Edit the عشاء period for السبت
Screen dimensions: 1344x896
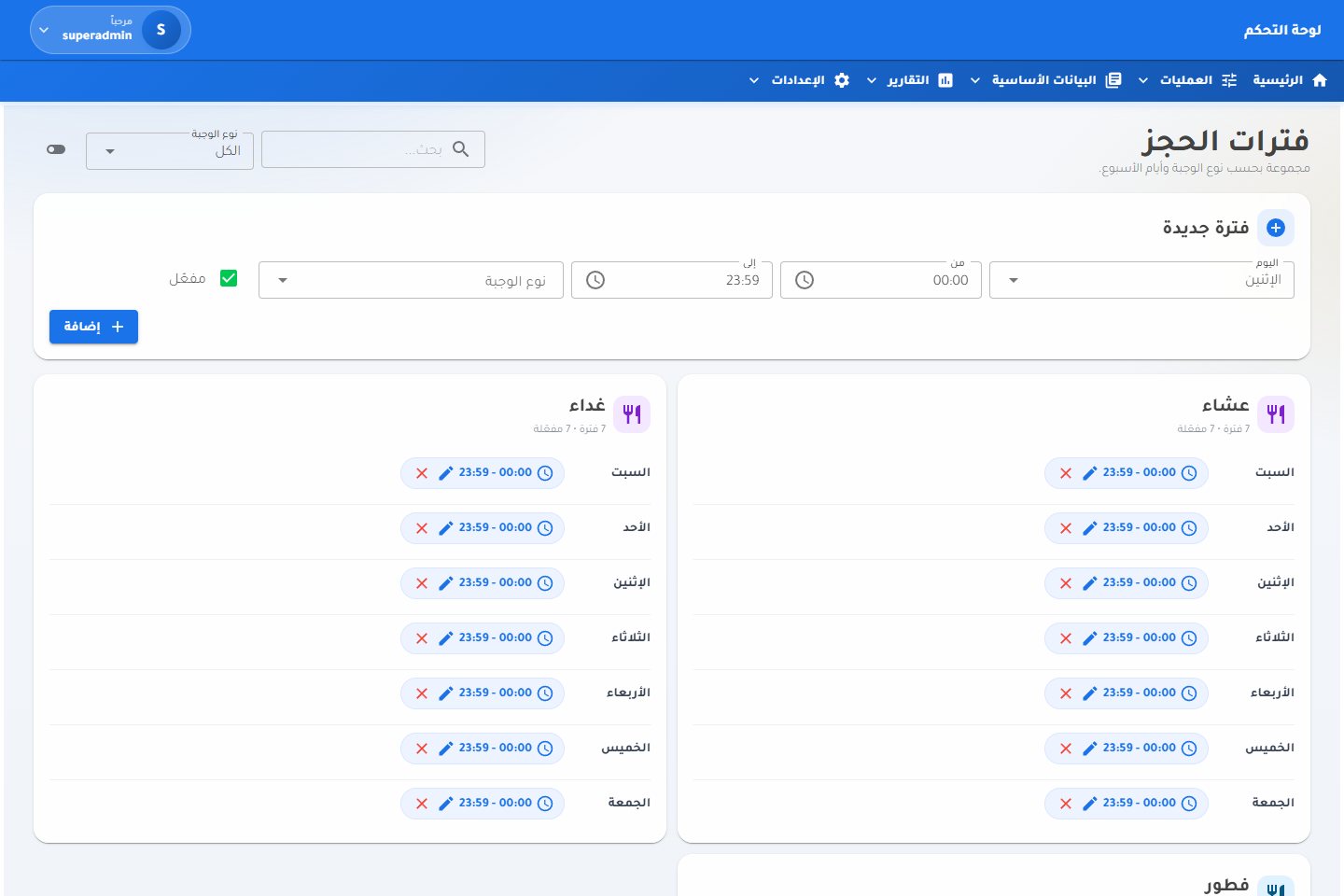tap(1089, 473)
